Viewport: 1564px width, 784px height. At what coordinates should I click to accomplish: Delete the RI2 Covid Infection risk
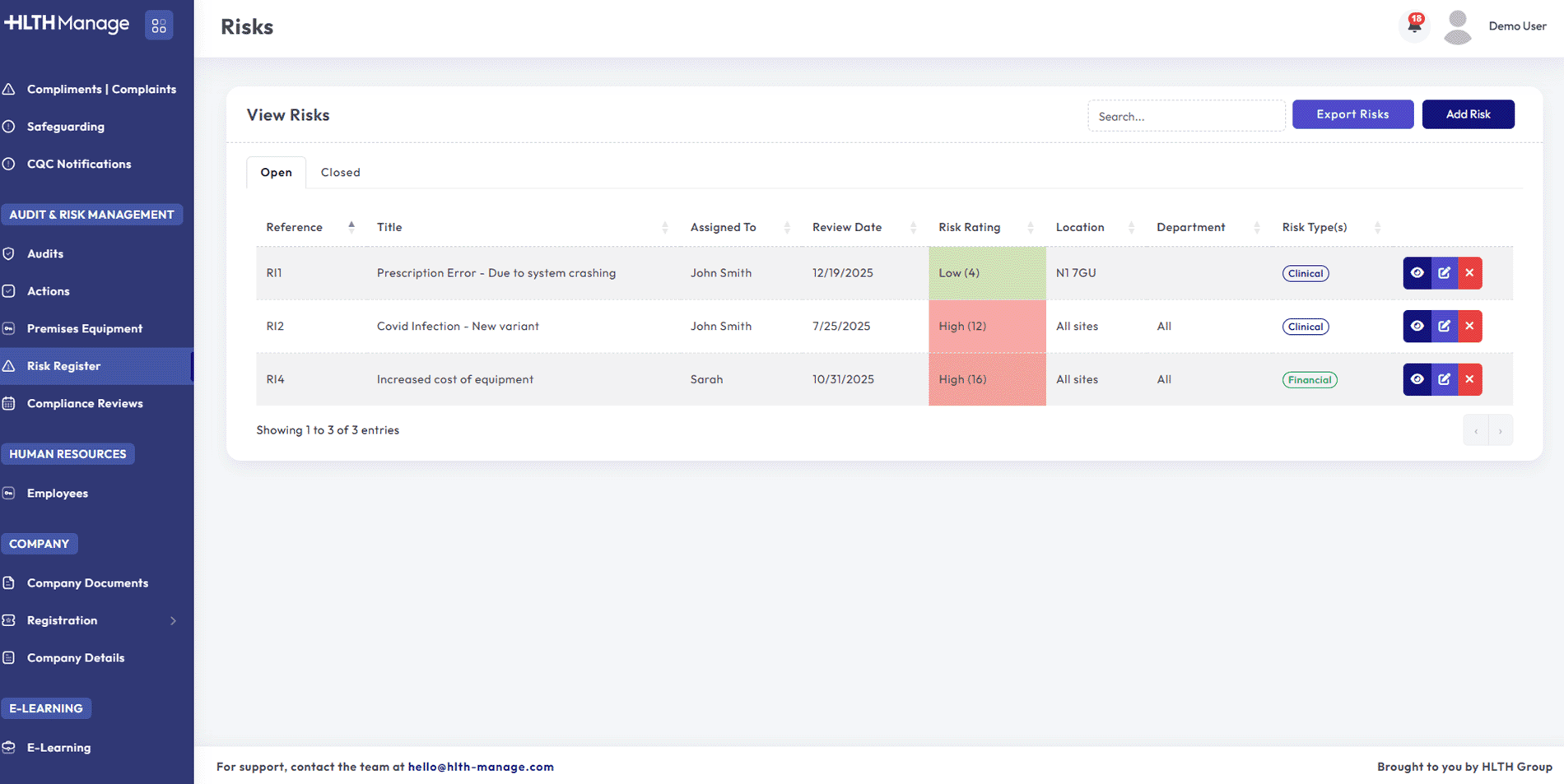pos(1469,327)
